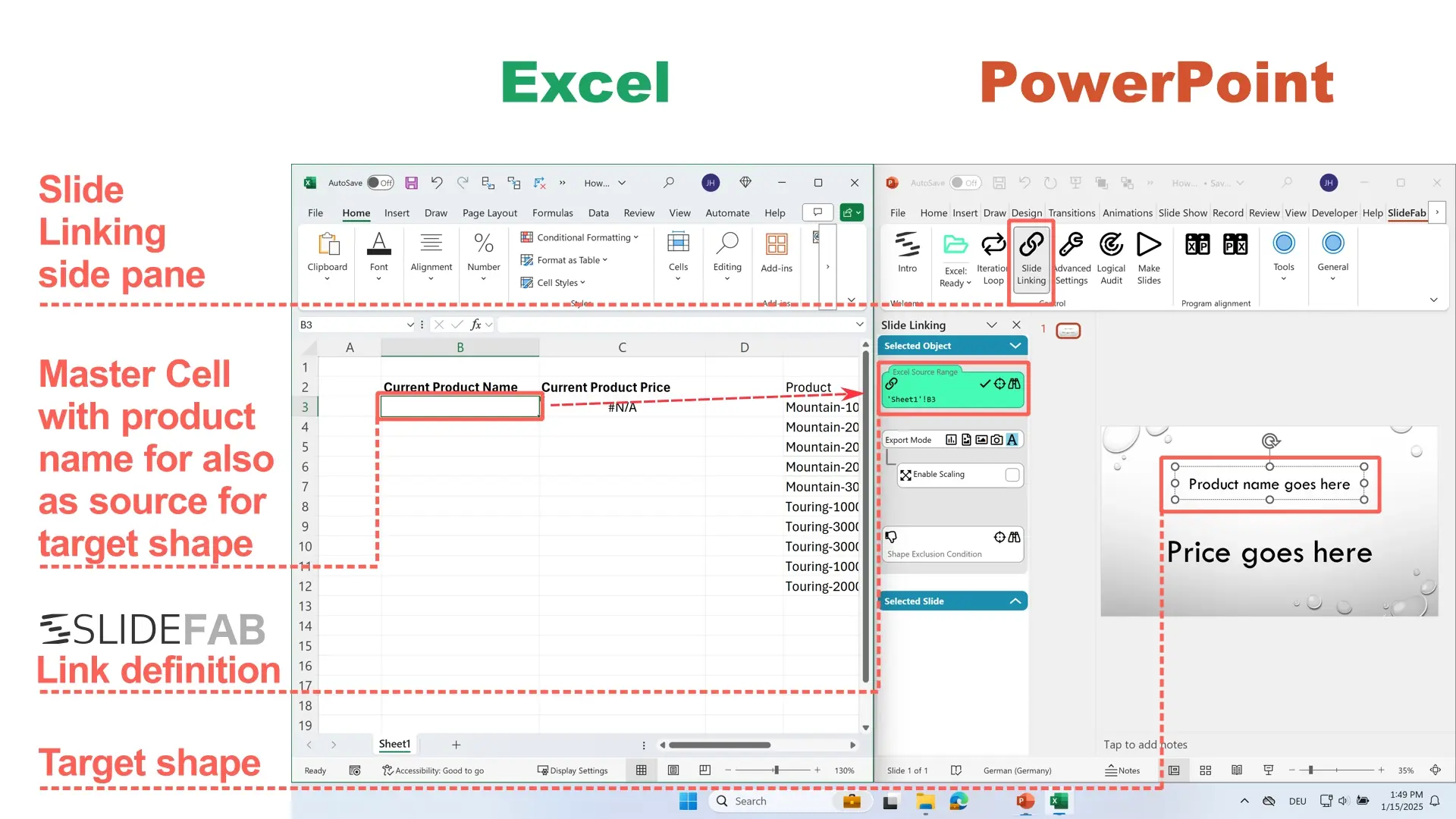Click crosshair icon in Shape Exclusion Condition
Viewport: 1456px width, 819px height.
point(999,537)
